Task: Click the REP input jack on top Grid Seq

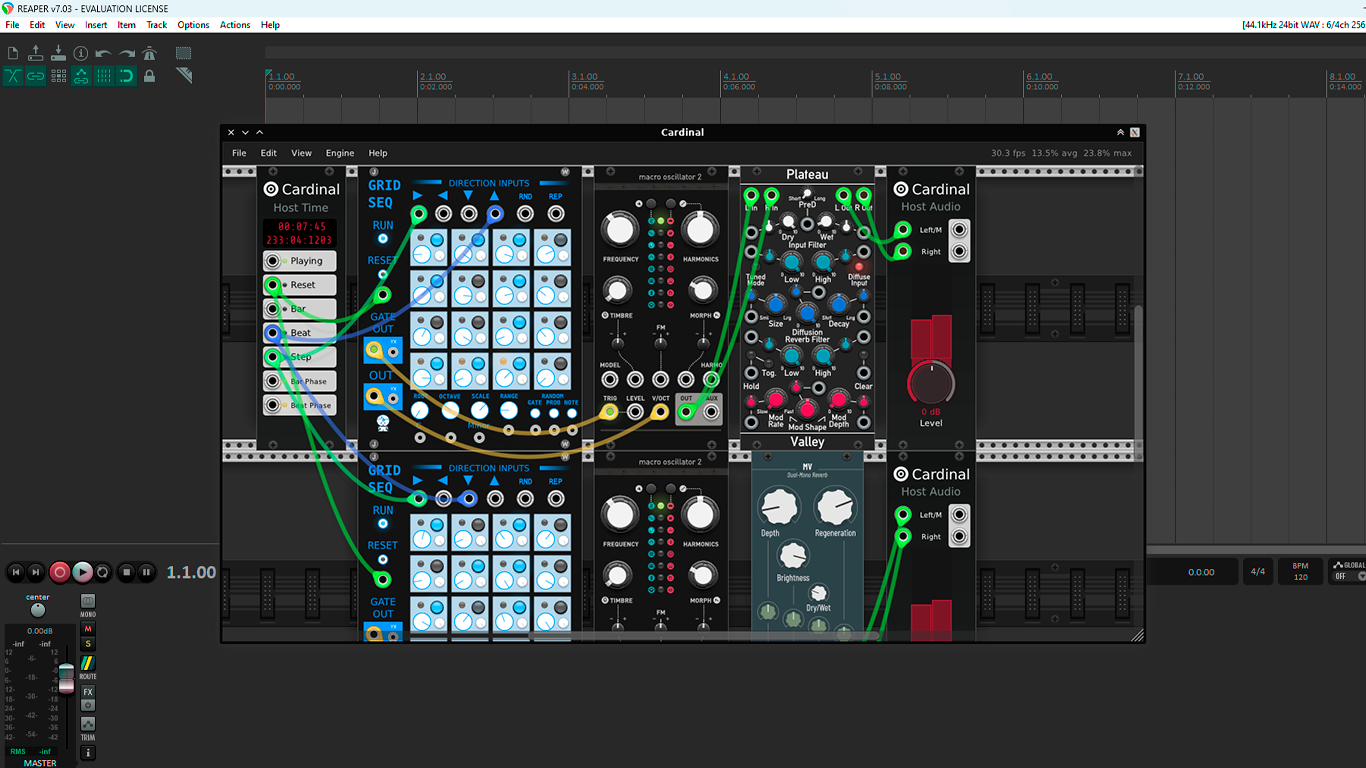Action: point(556,213)
